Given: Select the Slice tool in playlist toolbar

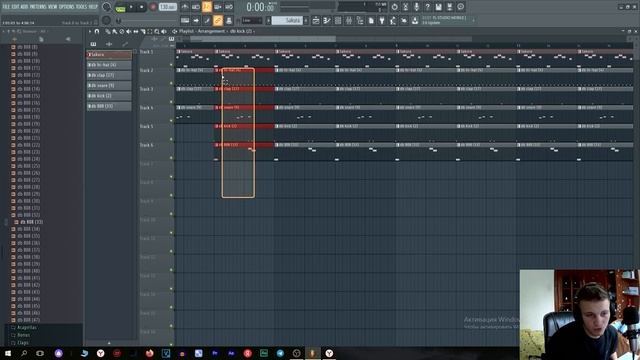Looking at the screenshot, I should pyautogui.click(x=143, y=31).
